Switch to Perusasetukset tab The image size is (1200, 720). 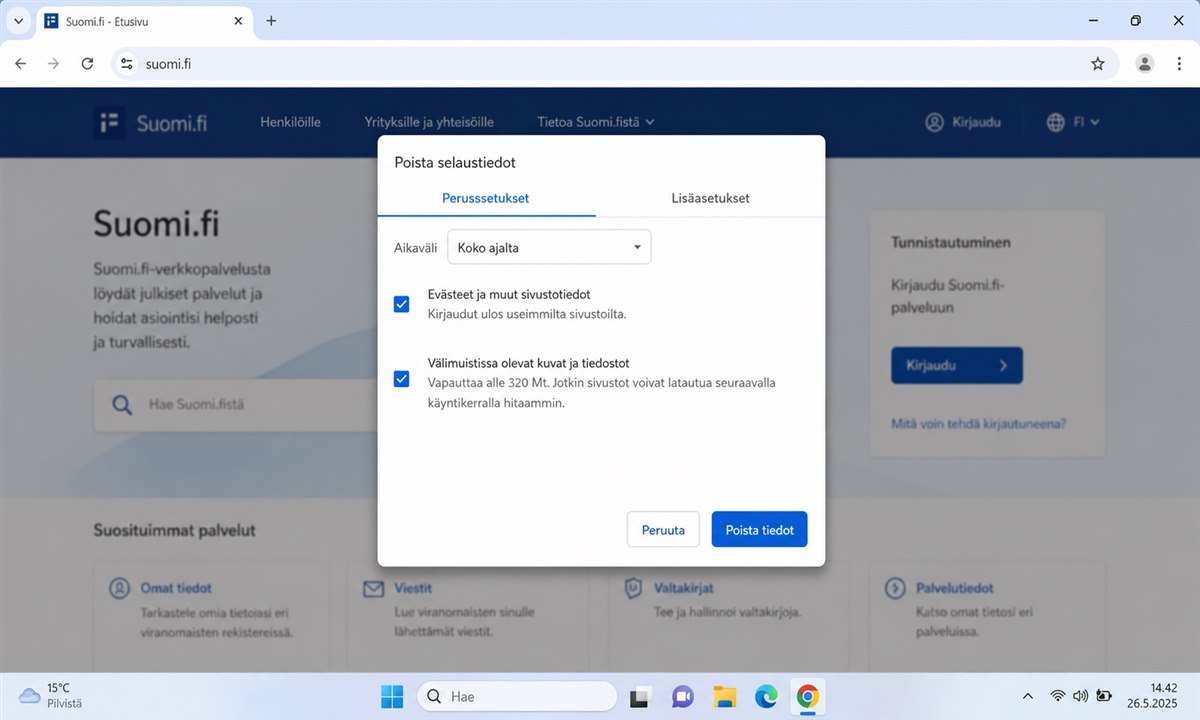click(486, 198)
